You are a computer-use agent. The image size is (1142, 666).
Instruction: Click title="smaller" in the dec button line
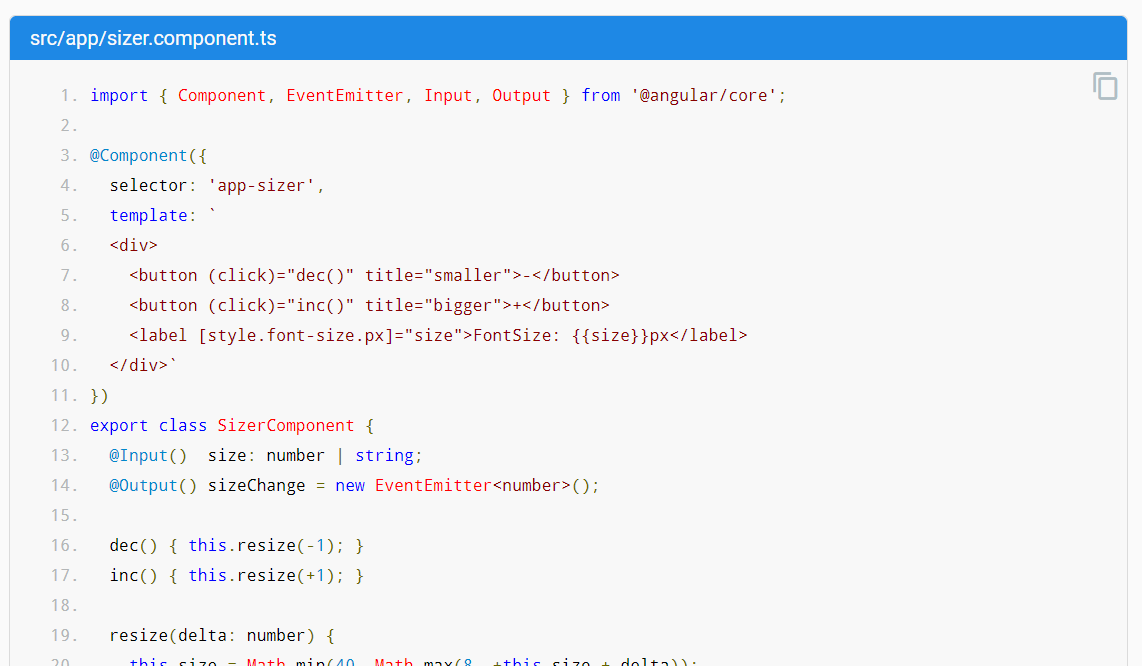point(438,275)
